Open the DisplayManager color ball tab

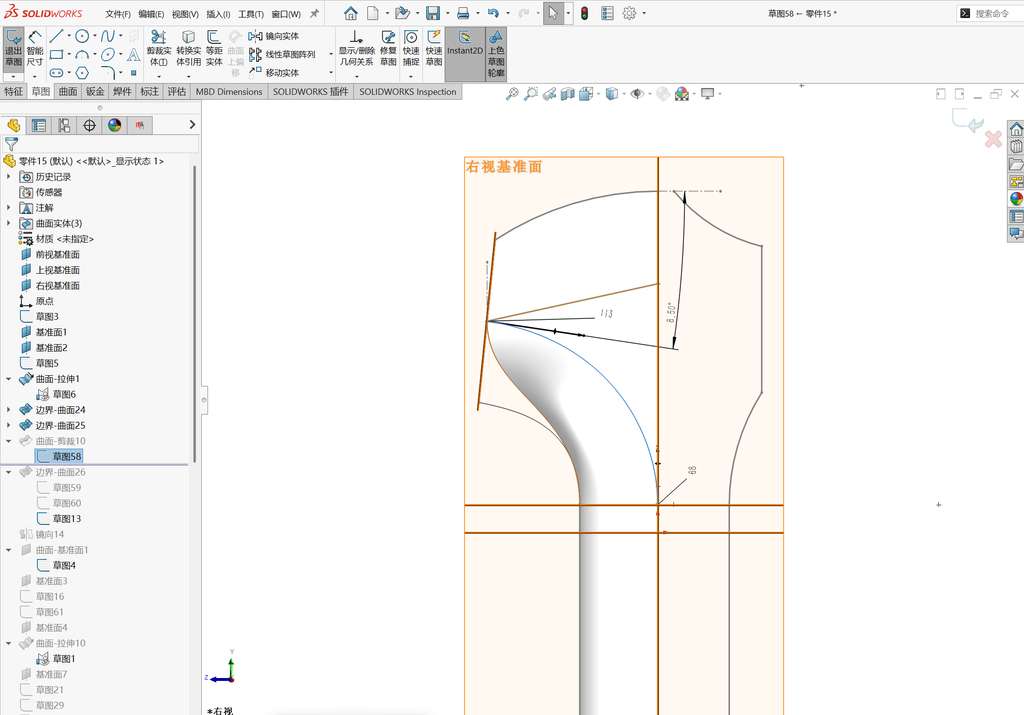pos(115,125)
